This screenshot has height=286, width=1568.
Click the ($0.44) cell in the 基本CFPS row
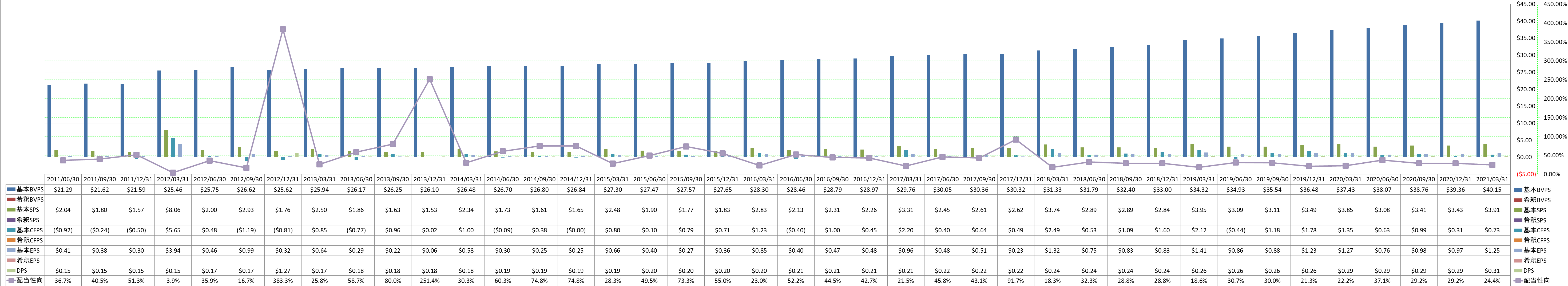[1236, 230]
